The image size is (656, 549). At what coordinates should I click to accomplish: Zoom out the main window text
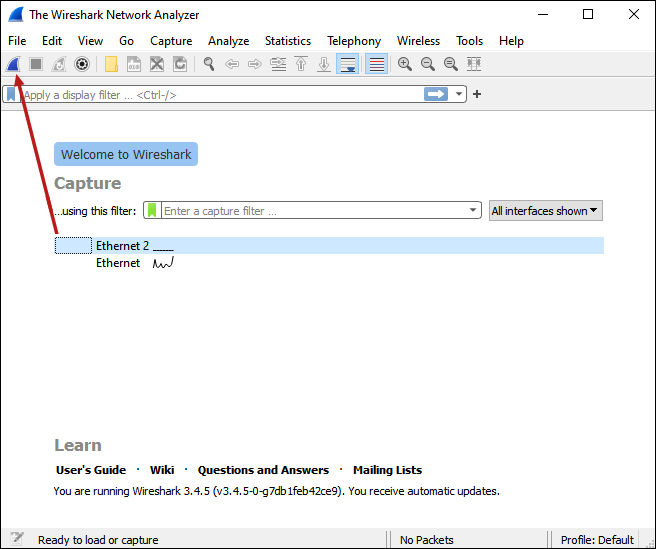pos(428,64)
